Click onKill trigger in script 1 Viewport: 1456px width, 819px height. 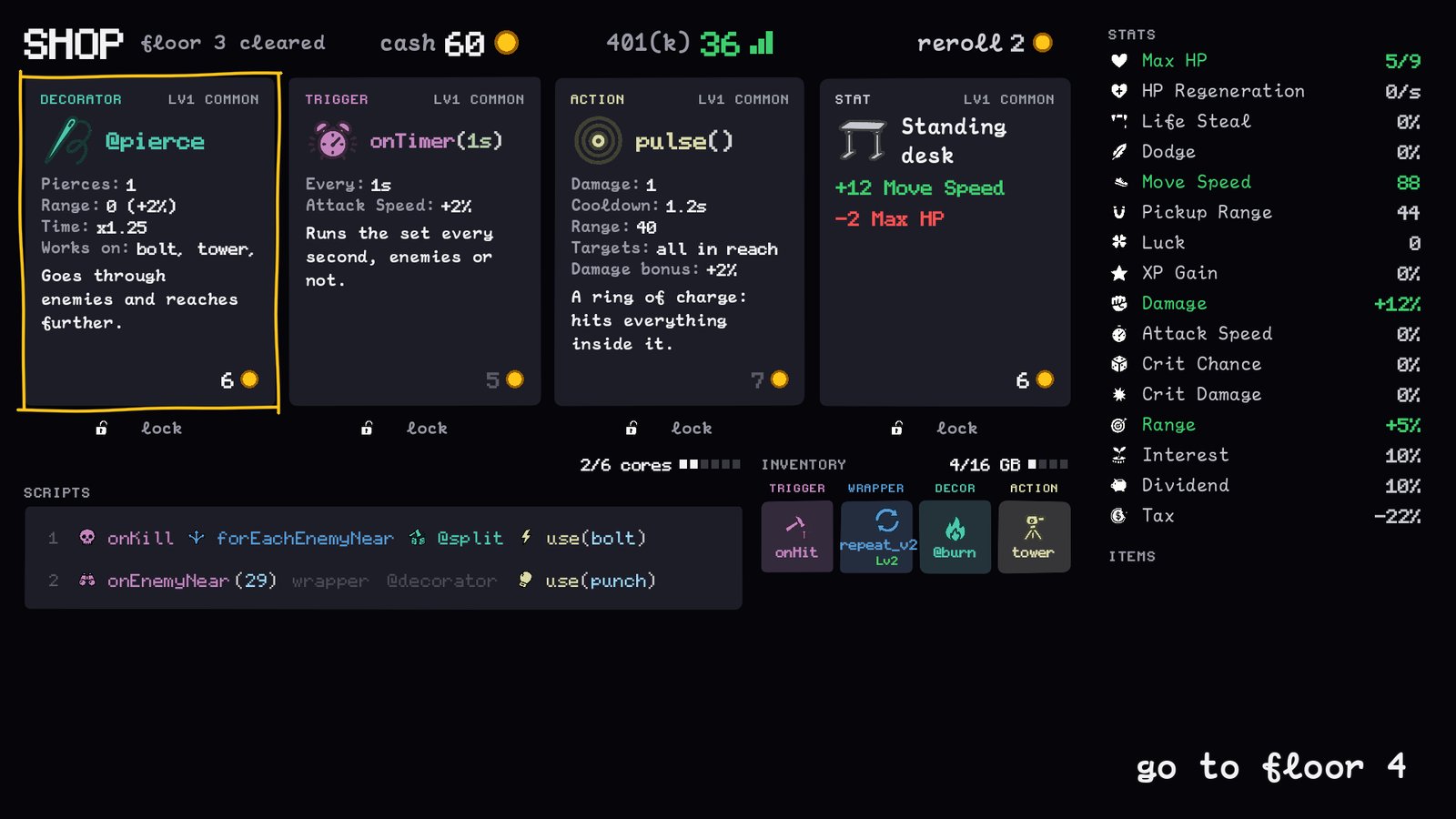[x=126, y=538]
